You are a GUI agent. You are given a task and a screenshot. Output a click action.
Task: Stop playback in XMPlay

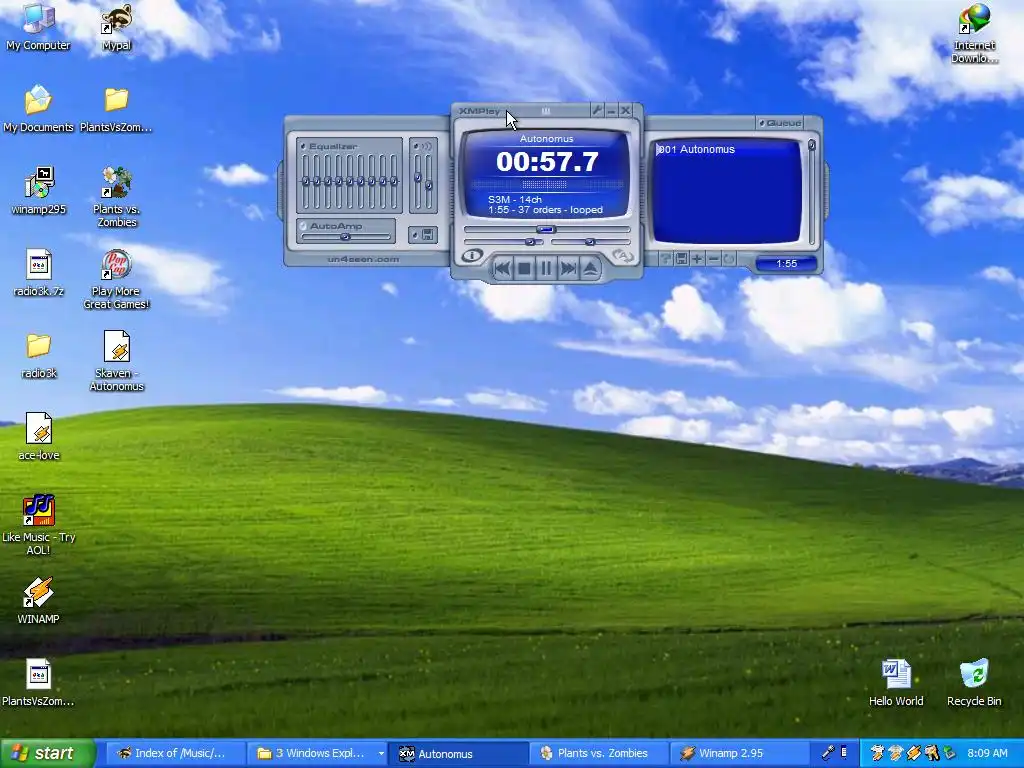pyautogui.click(x=524, y=268)
